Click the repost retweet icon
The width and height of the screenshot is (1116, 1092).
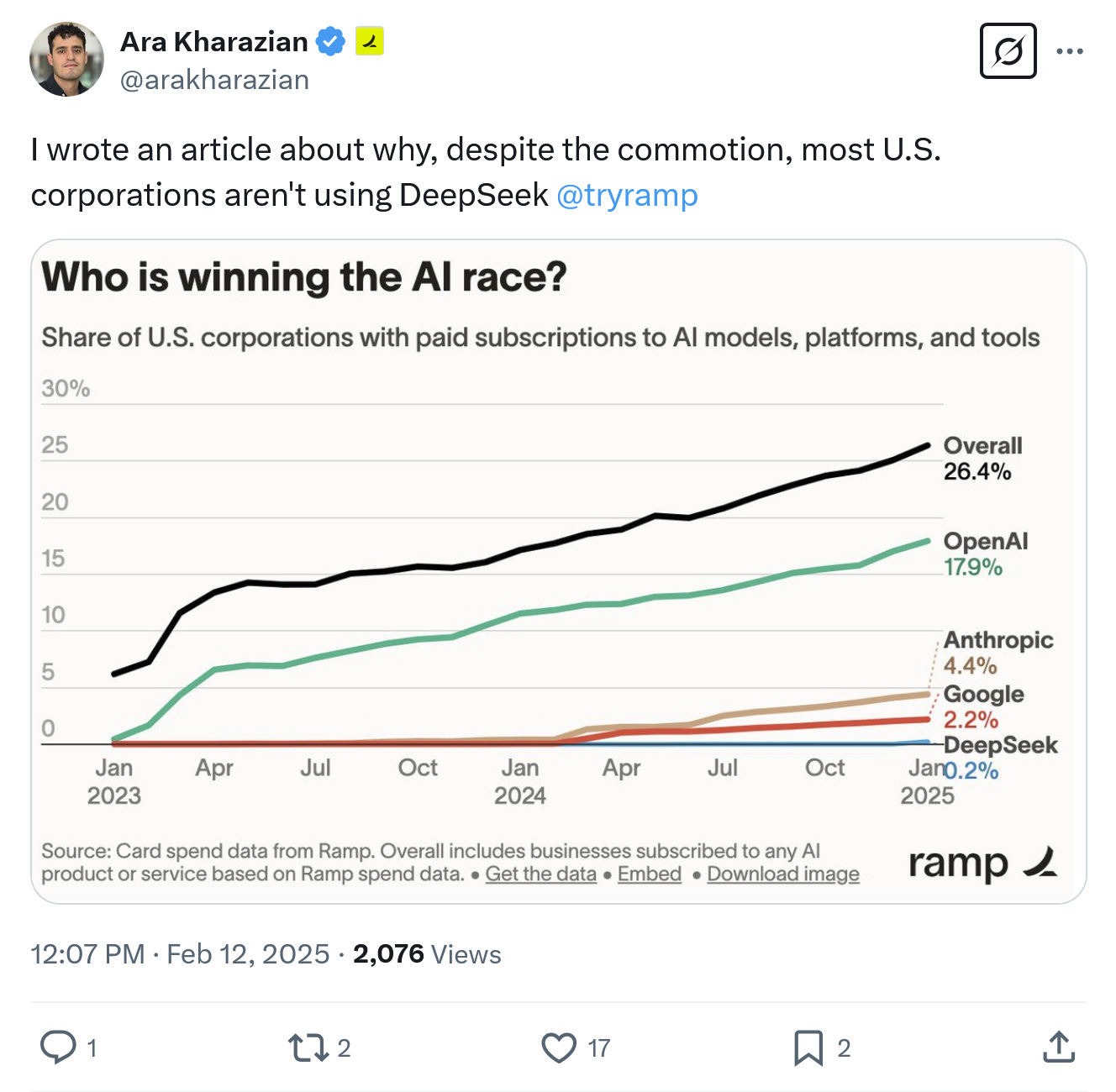click(x=308, y=1047)
